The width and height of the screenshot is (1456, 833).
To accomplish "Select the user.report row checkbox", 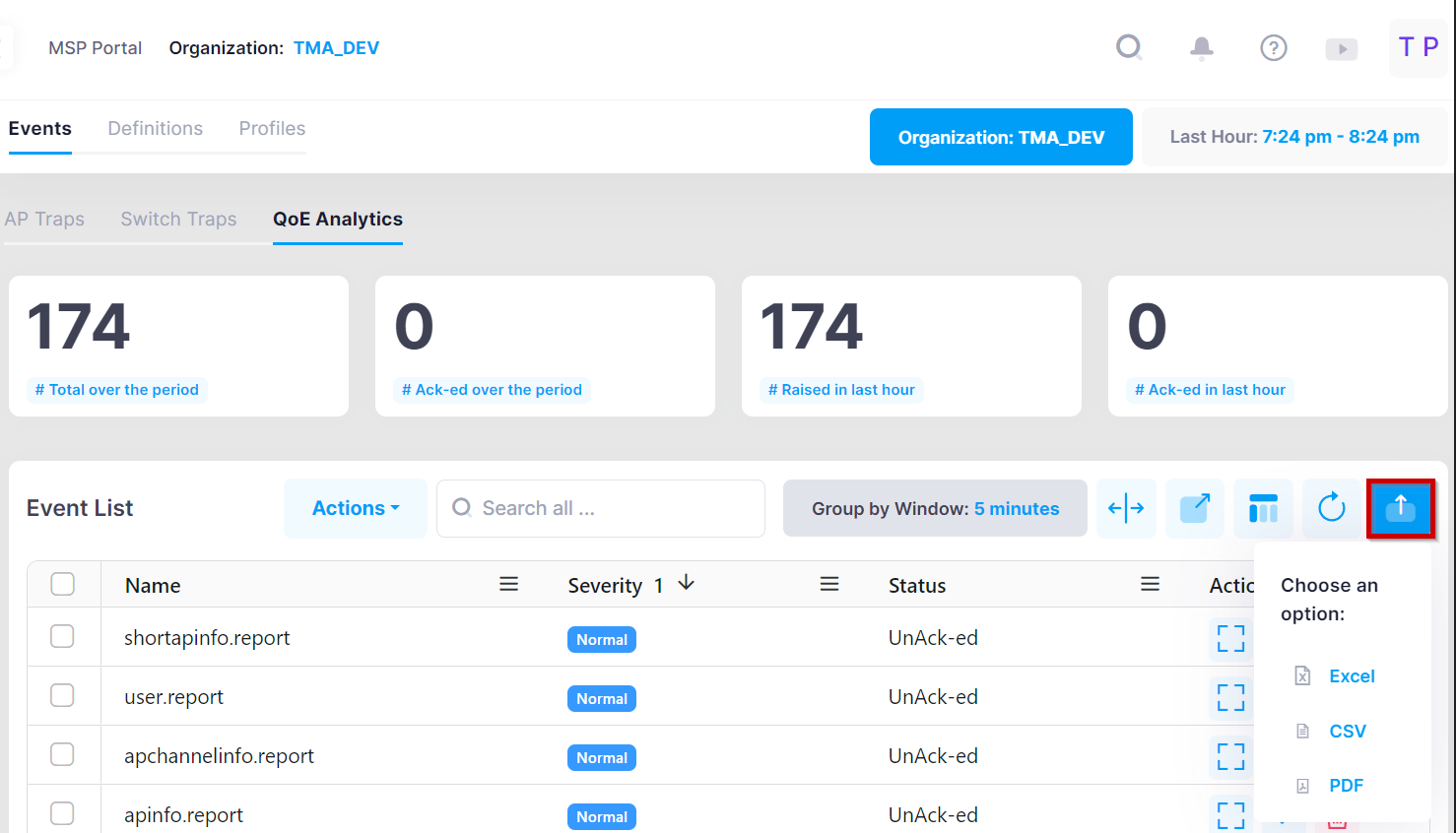I will click(x=63, y=696).
